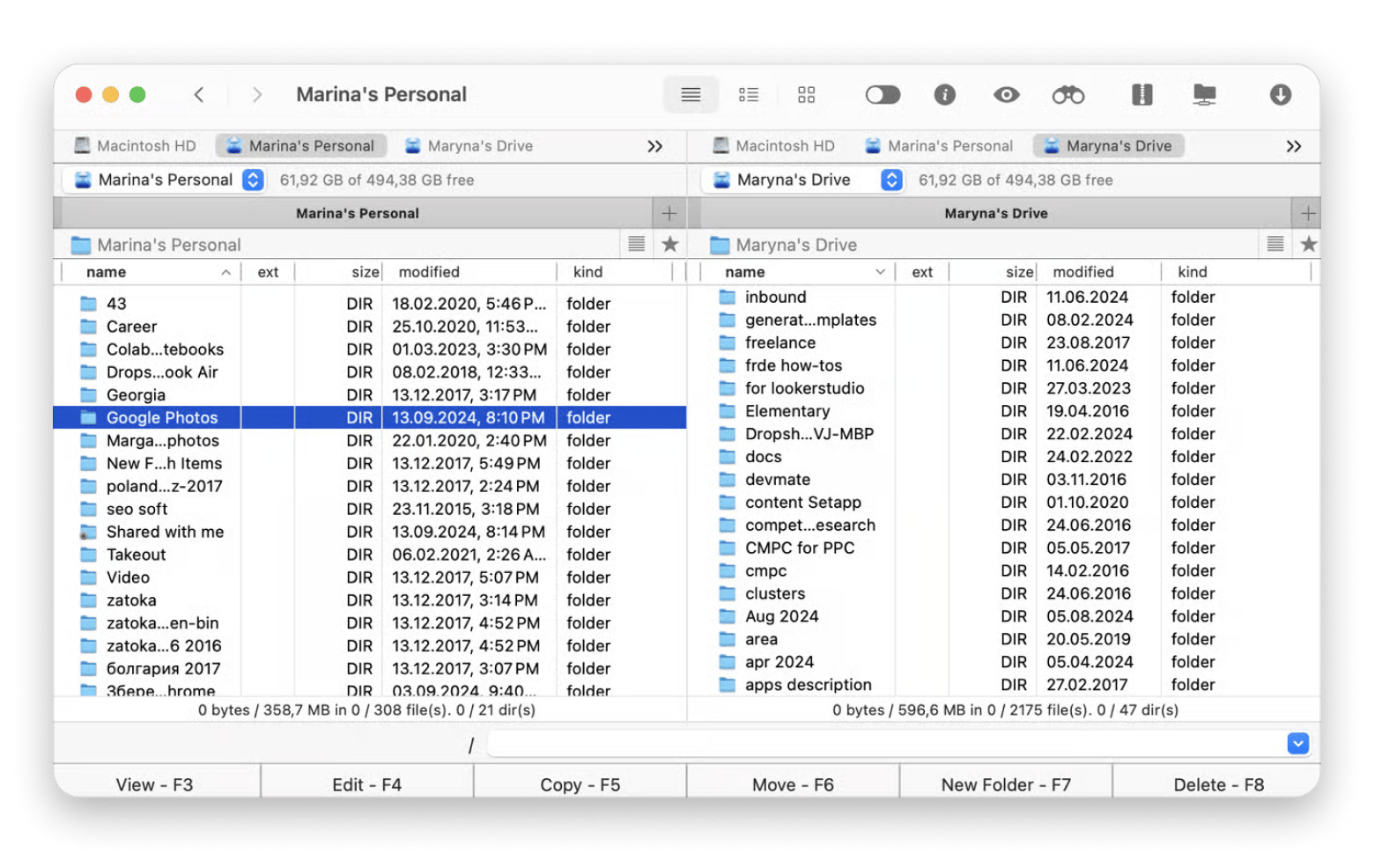Select the CMPC for PPC folder
The height and width of the screenshot is (868, 1374).
[x=799, y=548]
